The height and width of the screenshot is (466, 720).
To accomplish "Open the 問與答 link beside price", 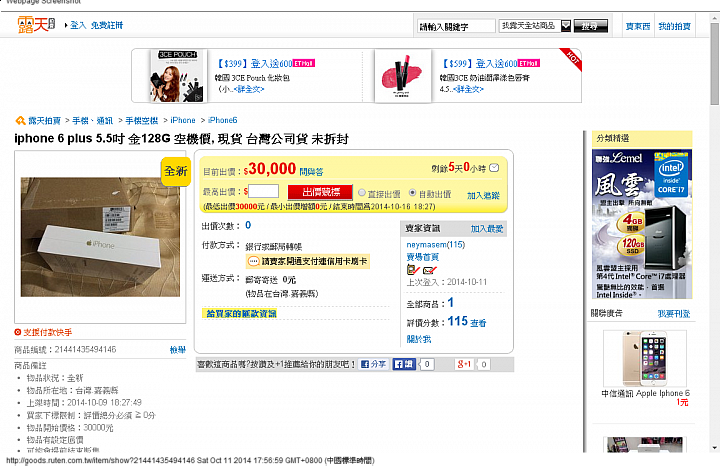I will coord(311,172).
